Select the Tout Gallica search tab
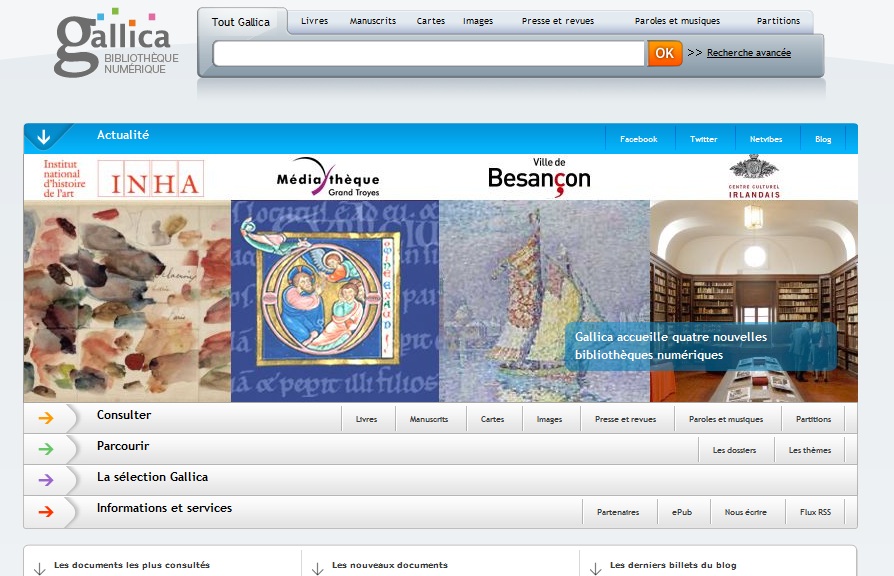Viewport: 894px width, 576px height. 241,22
